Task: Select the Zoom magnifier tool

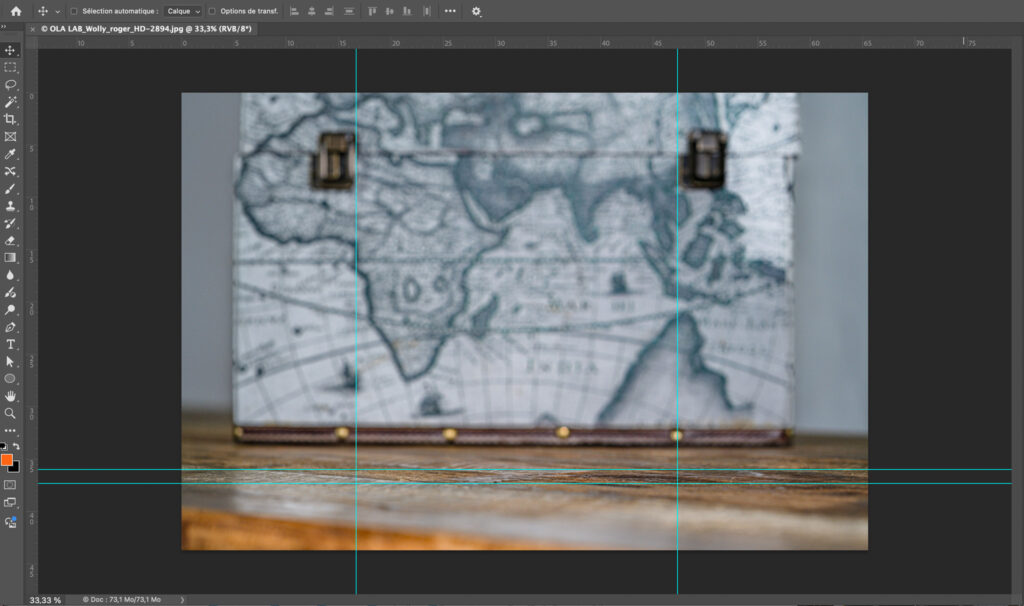Action: tap(10, 413)
